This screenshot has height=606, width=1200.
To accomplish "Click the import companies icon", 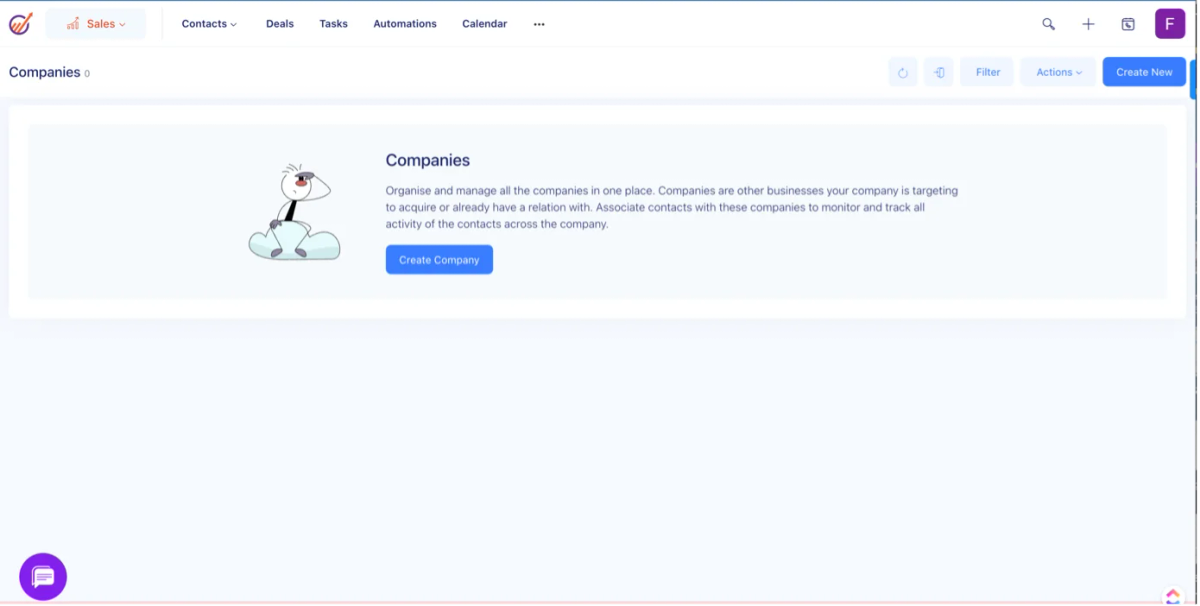I will (x=939, y=72).
